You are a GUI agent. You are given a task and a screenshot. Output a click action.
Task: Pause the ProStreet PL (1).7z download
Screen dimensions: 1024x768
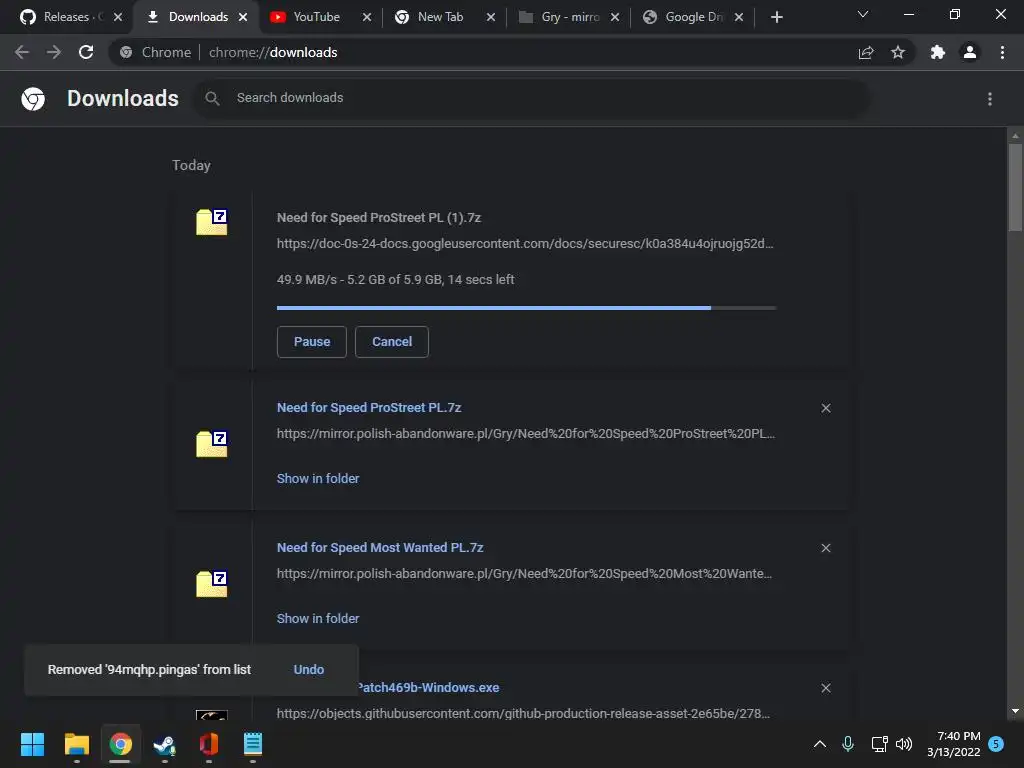click(312, 342)
